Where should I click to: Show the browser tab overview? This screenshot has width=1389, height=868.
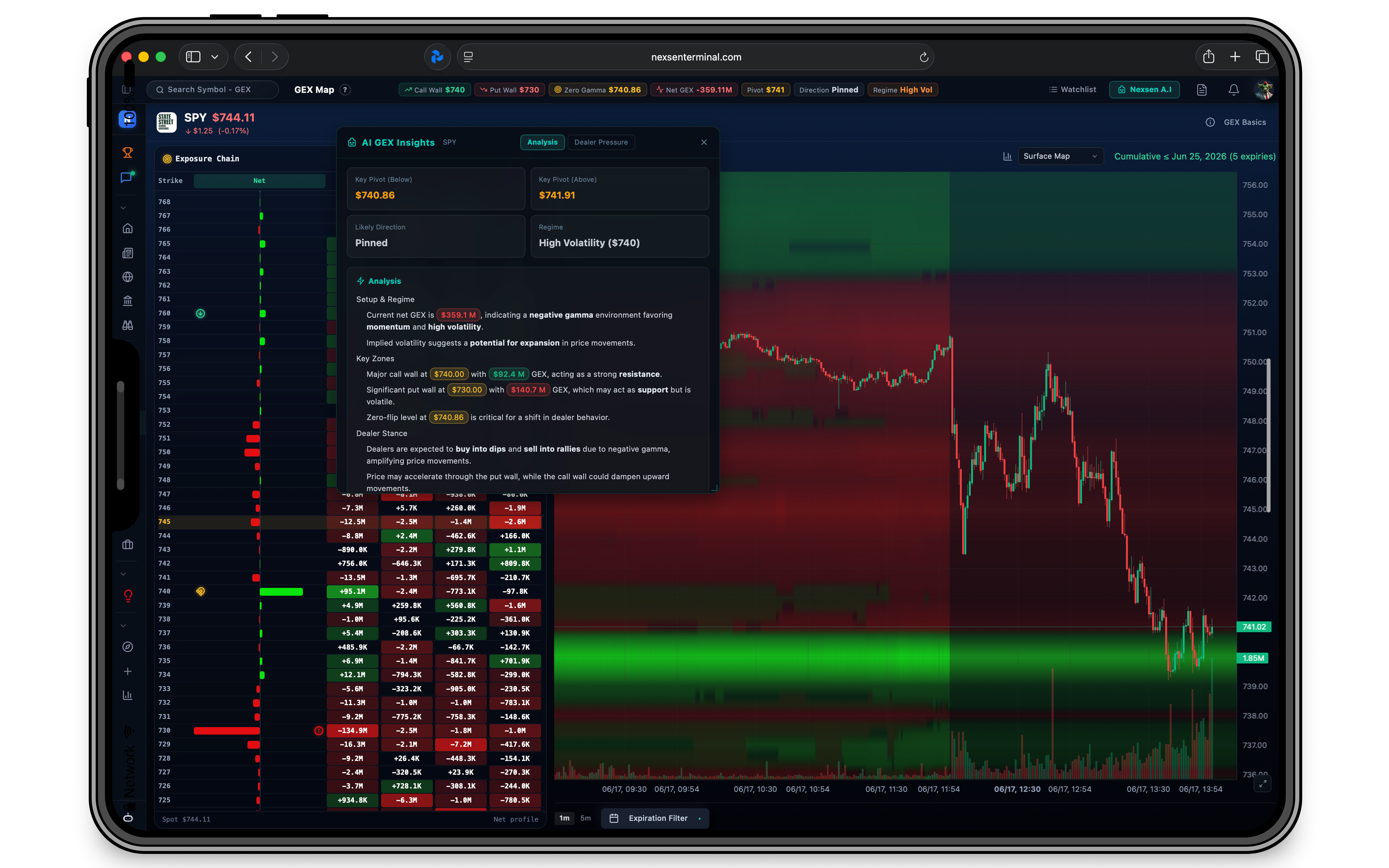pos(1262,56)
